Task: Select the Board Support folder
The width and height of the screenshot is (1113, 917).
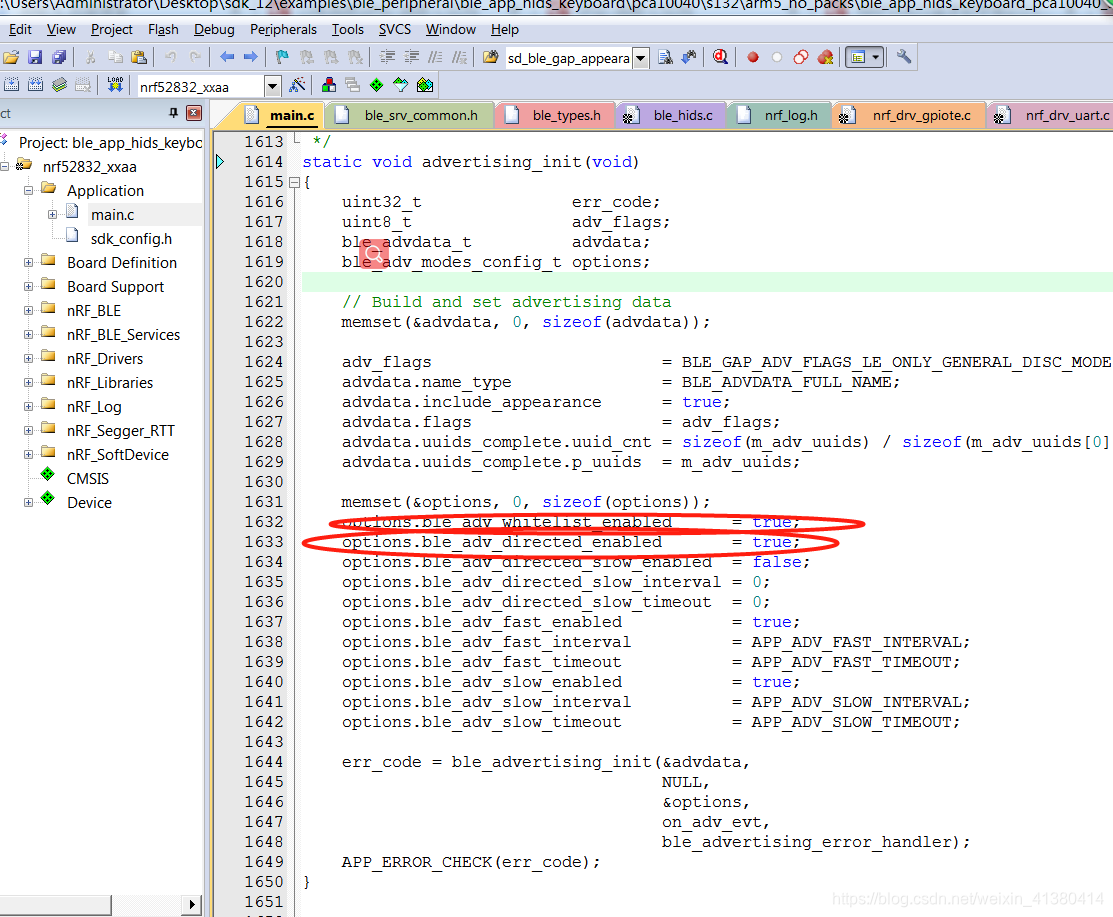Action: click(x=116, y=287)
